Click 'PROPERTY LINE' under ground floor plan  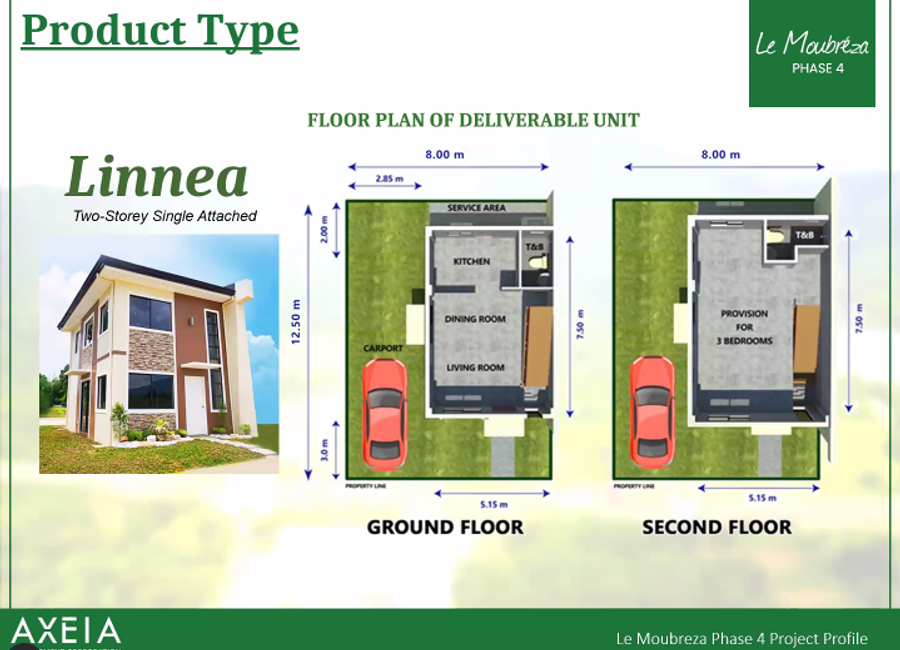(x=366, y=486)
